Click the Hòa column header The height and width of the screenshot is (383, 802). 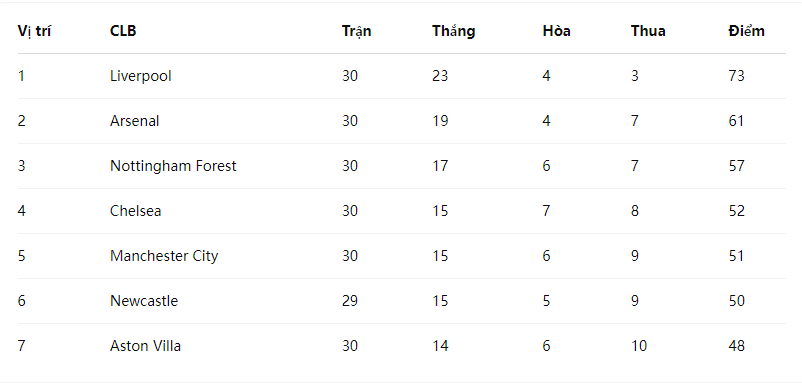point(556,31)
